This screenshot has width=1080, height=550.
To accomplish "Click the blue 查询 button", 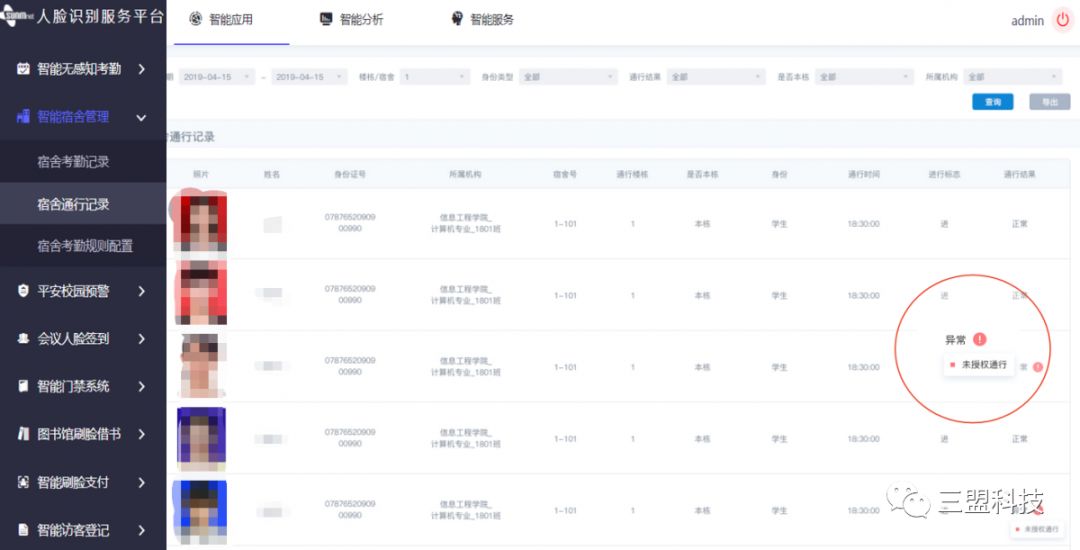I will 992,102.
